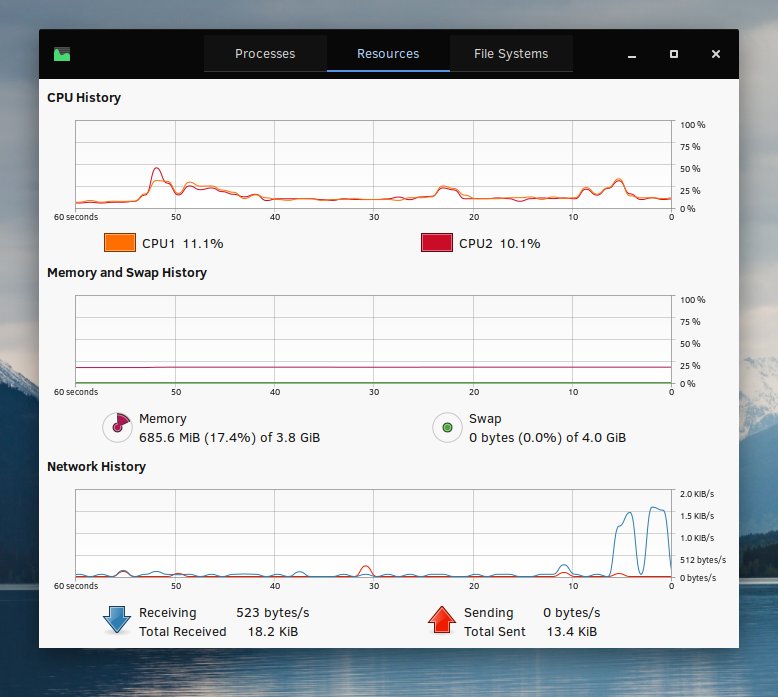The image size is (778, 697).
Task: Click the Network History heading
Action: click(96, 467)
